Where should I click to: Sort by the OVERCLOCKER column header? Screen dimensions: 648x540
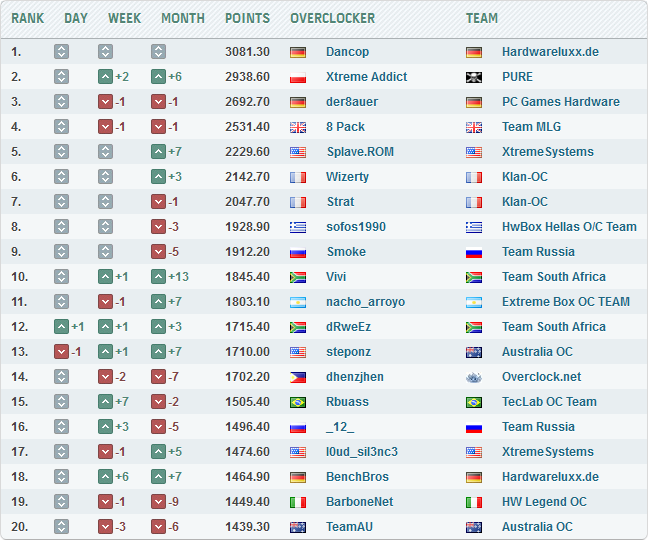tap(333, 18)
